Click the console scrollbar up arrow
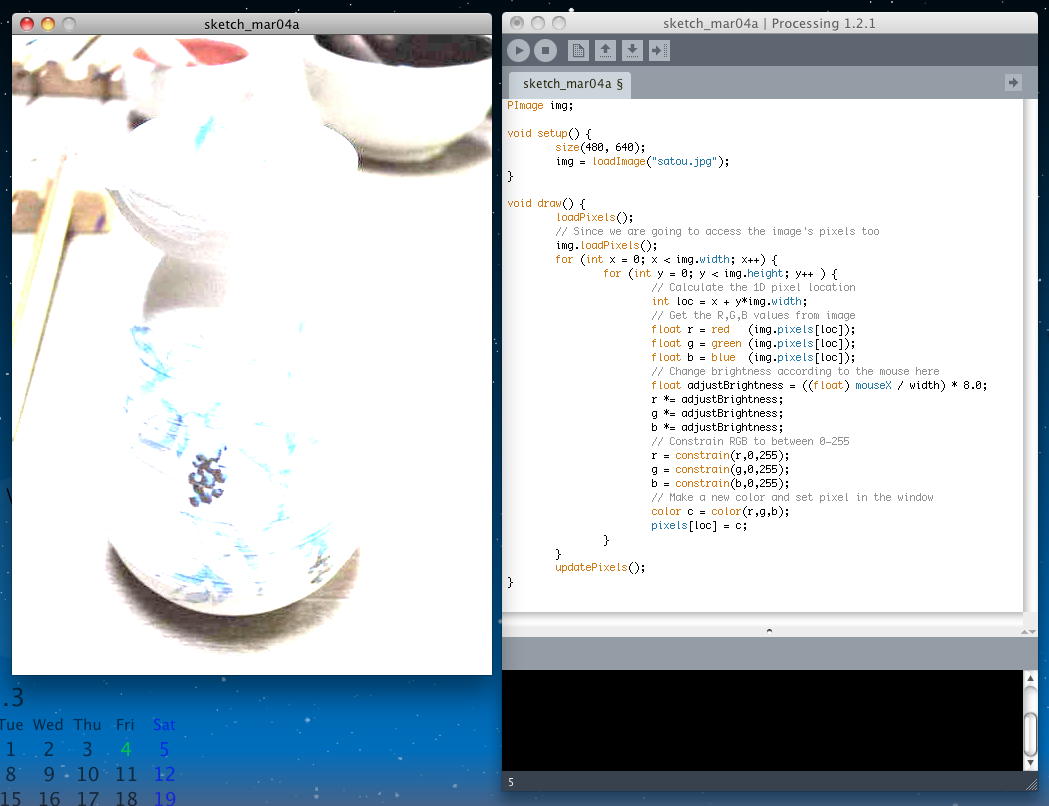Image resolution: width=1049 pixels, height=806 pixels. [1030, 678]
